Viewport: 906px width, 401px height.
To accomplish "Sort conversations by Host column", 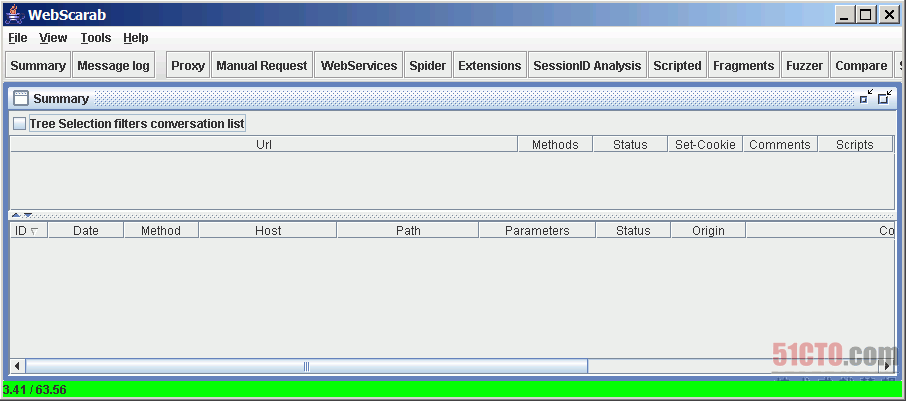I will coord(268,231).
